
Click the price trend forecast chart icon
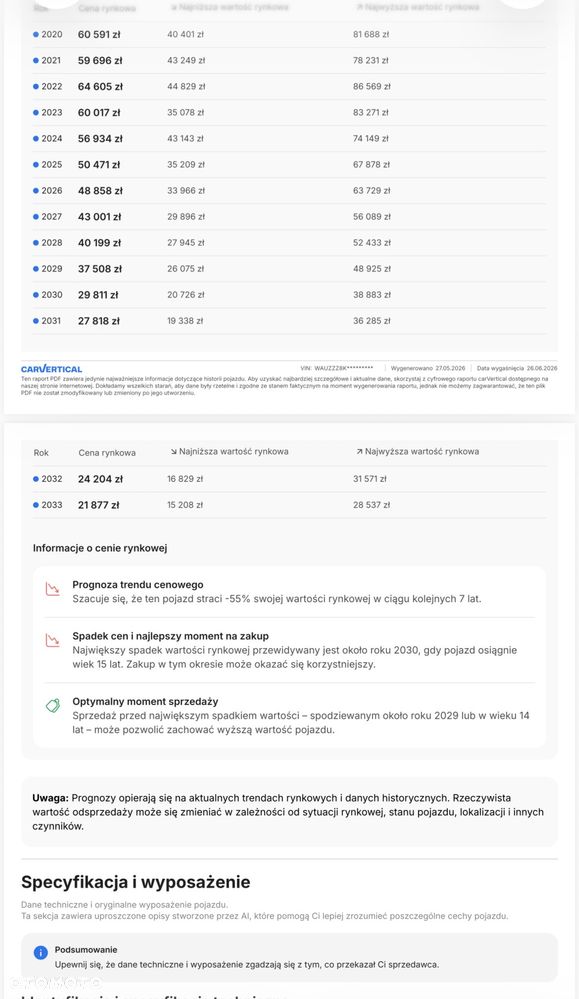(x=53, y=589)
